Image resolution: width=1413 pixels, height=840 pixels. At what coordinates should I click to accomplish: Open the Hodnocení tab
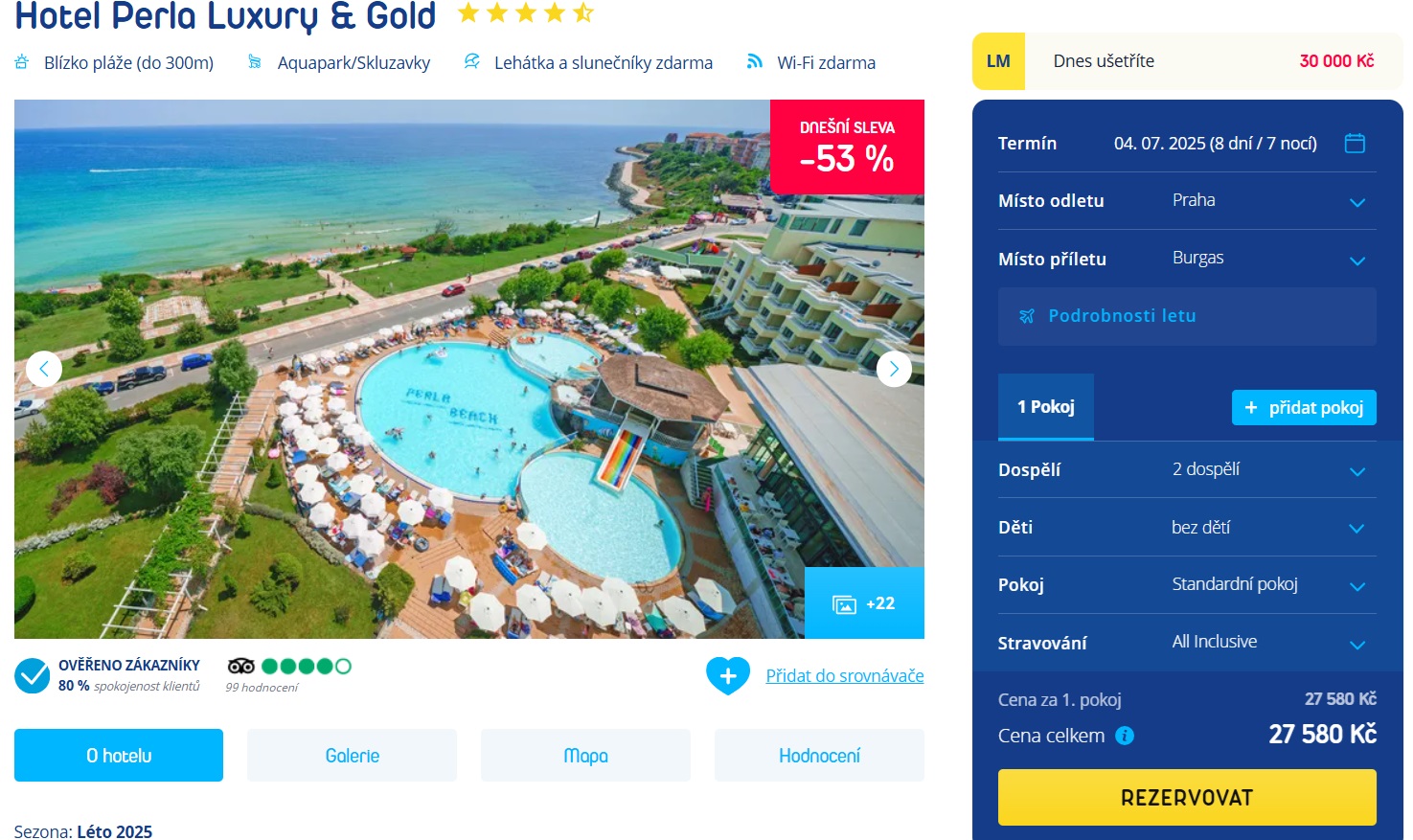[819, 756]
